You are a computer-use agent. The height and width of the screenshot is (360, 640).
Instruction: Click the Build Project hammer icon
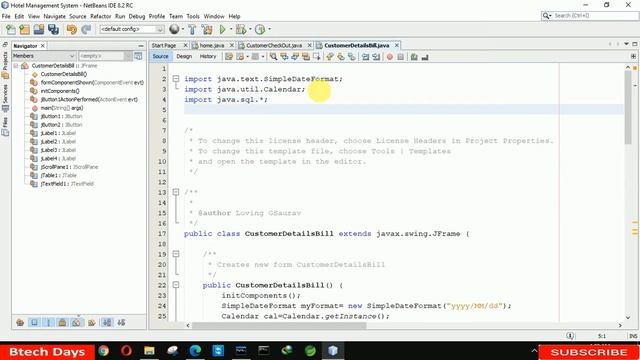click(x=192, y=29)
